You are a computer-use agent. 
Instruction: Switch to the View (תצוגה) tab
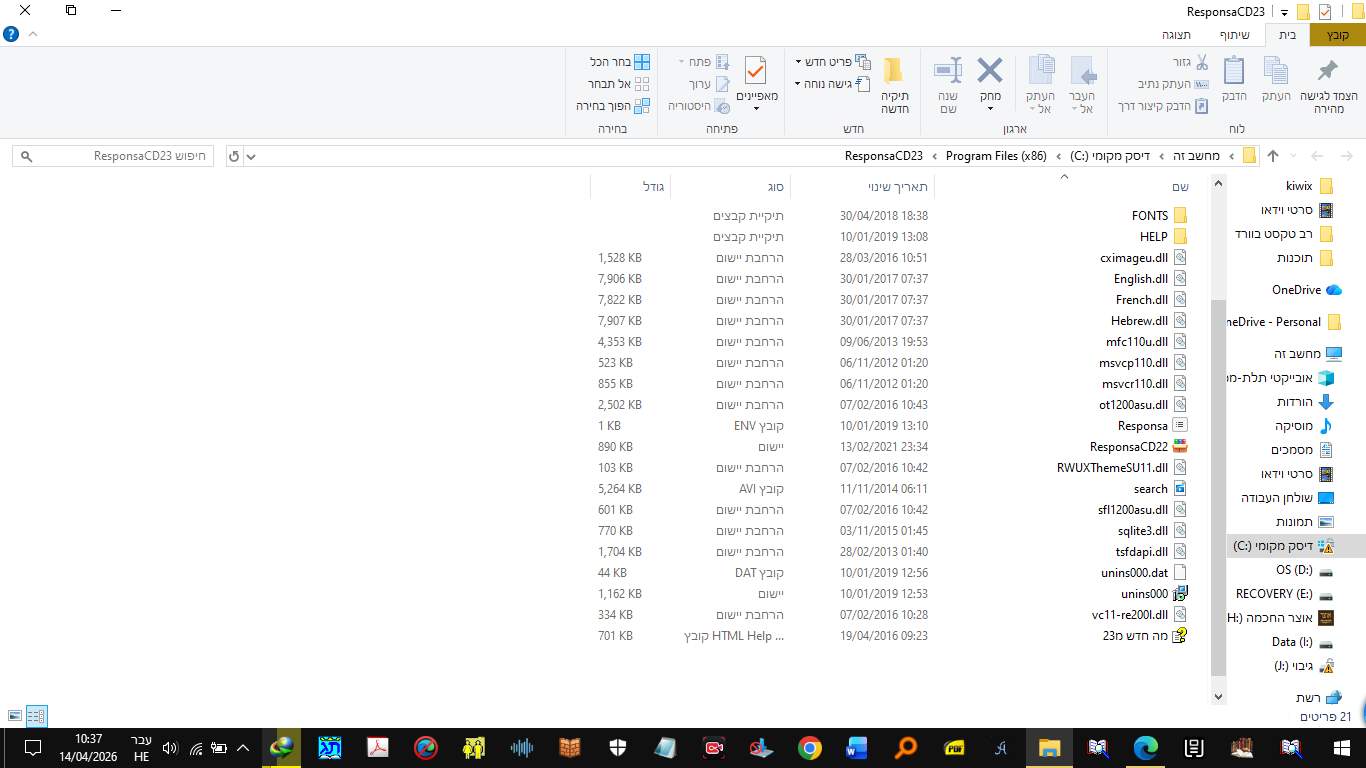(x=1176, y=35)
